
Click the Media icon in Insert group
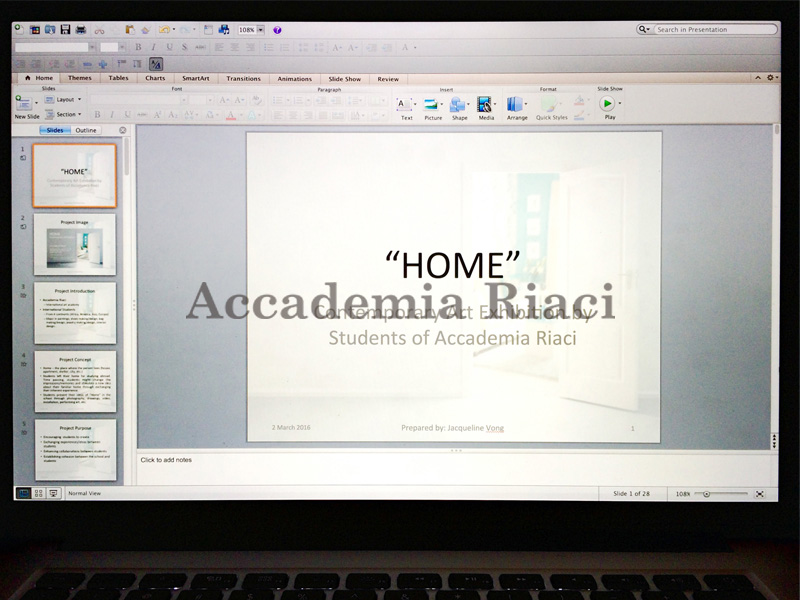484,105
